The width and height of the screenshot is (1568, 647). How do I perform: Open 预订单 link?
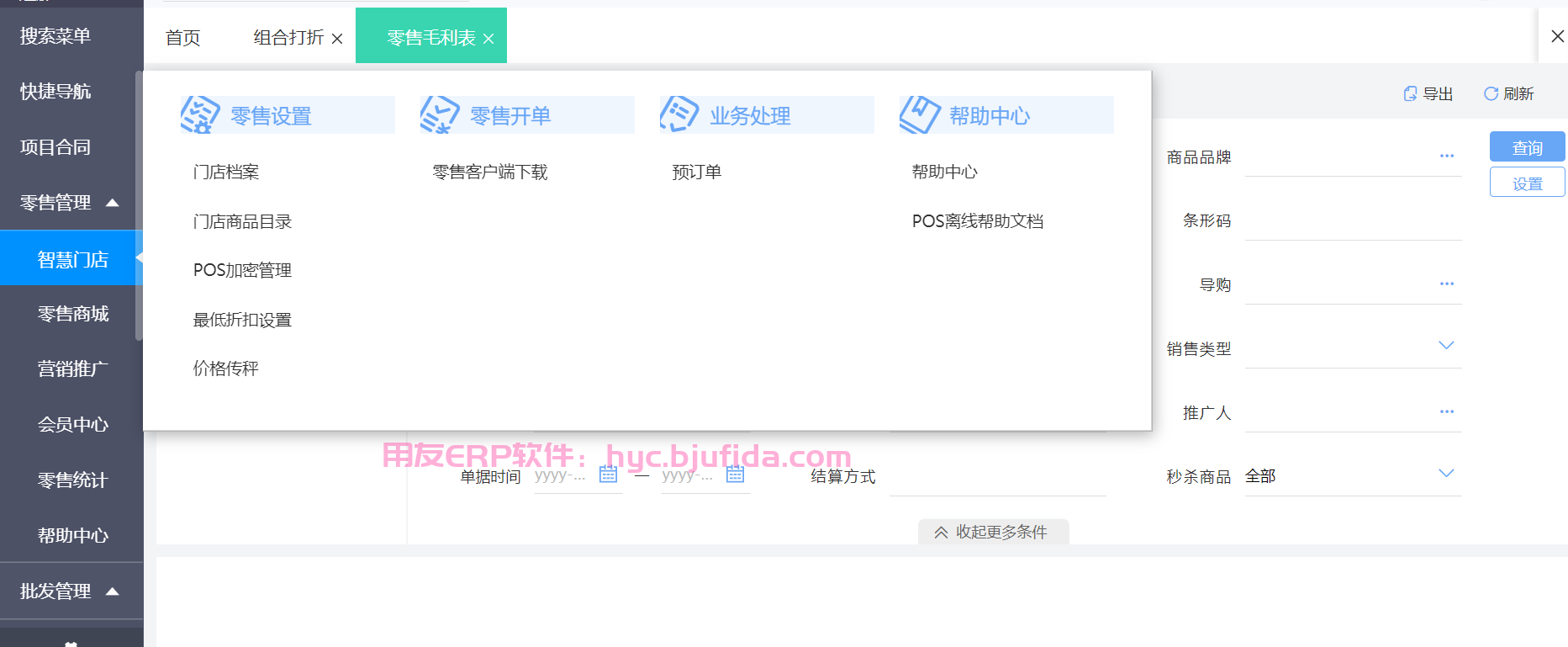(697, 172)
